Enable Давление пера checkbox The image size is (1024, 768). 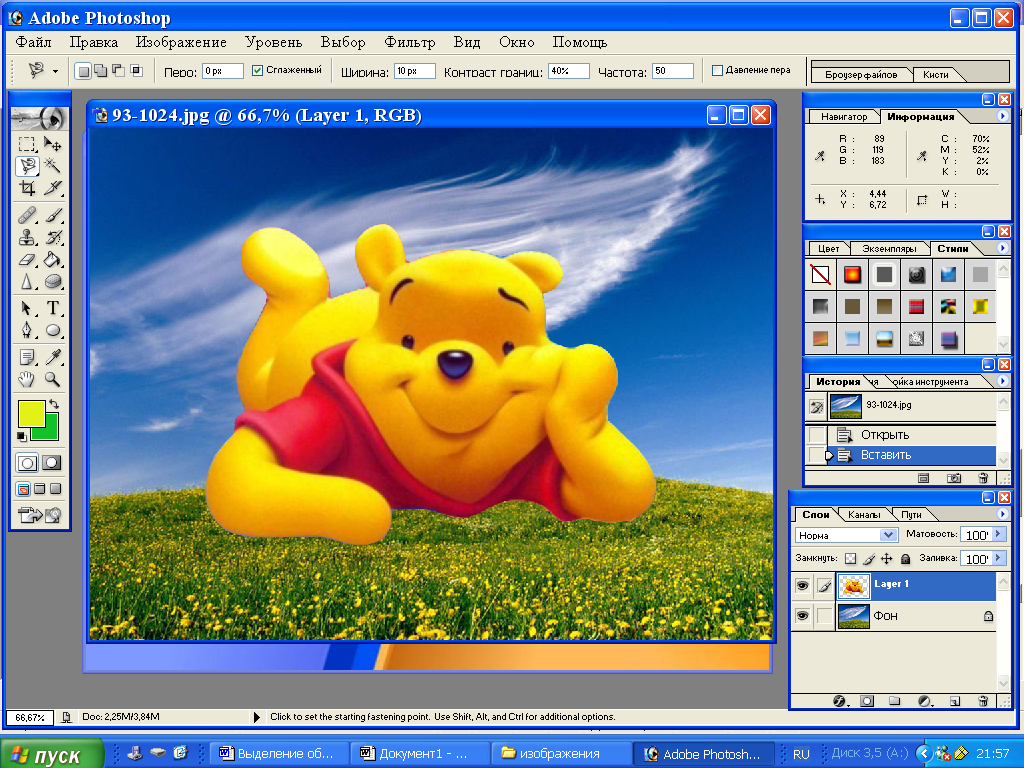717,71
